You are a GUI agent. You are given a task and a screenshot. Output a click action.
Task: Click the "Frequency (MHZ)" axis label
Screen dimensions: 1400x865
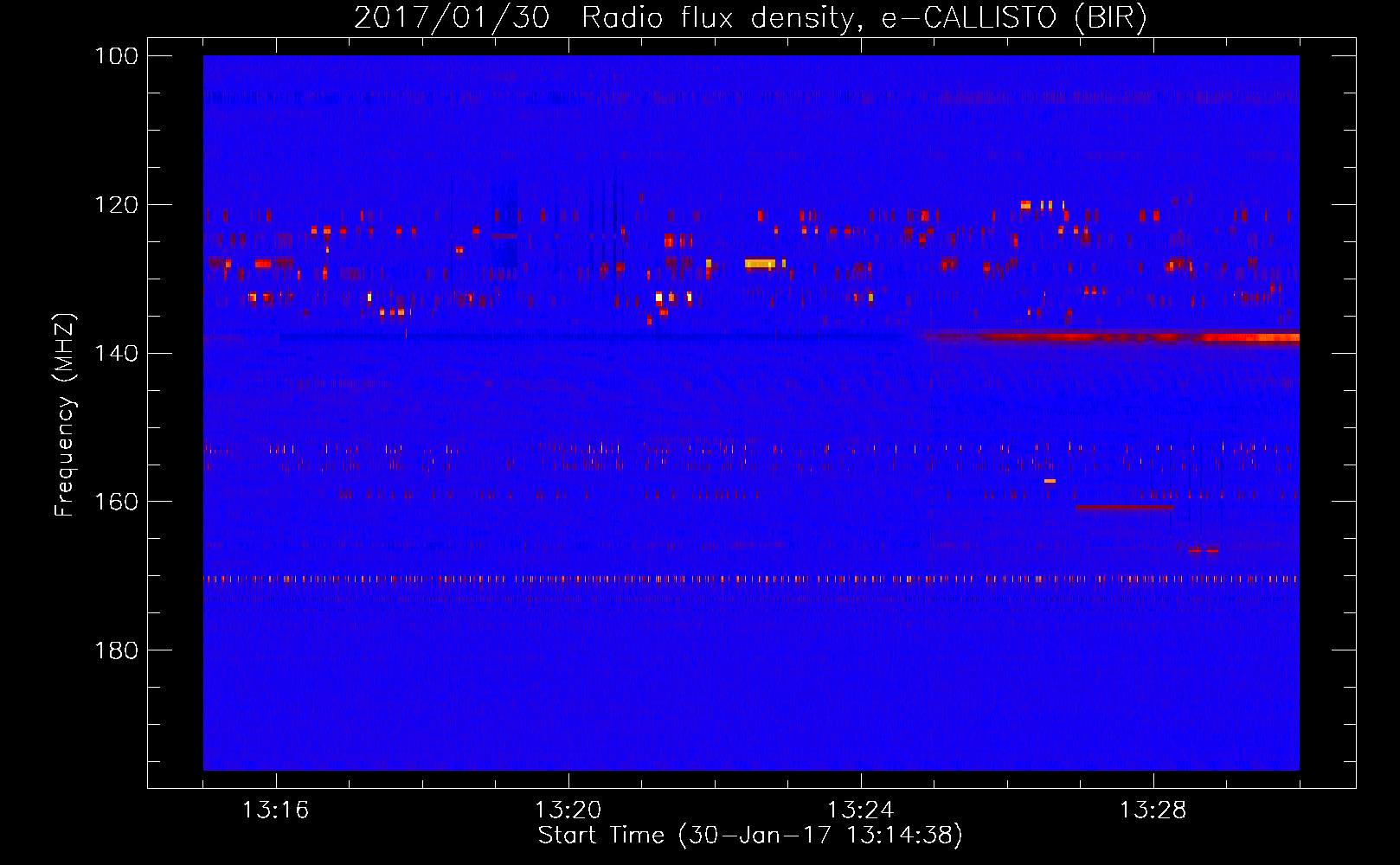click(65, 414)
